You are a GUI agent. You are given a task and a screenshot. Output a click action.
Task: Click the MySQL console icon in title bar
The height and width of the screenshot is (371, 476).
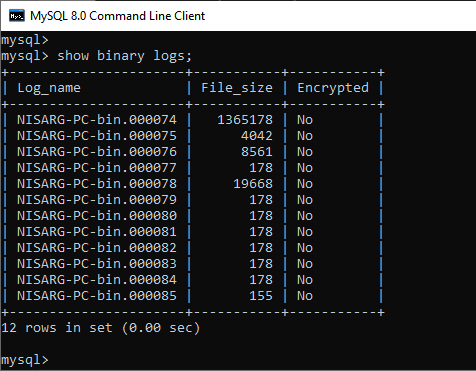17,16
